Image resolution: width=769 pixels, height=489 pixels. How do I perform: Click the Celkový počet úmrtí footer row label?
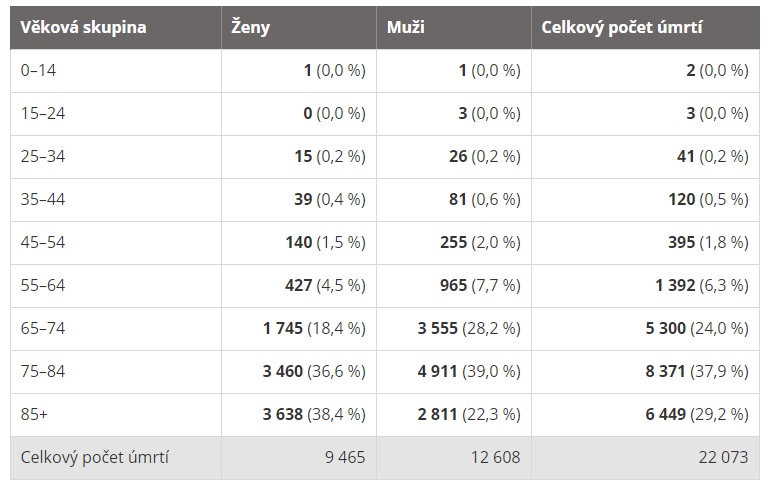click(95, 458)
